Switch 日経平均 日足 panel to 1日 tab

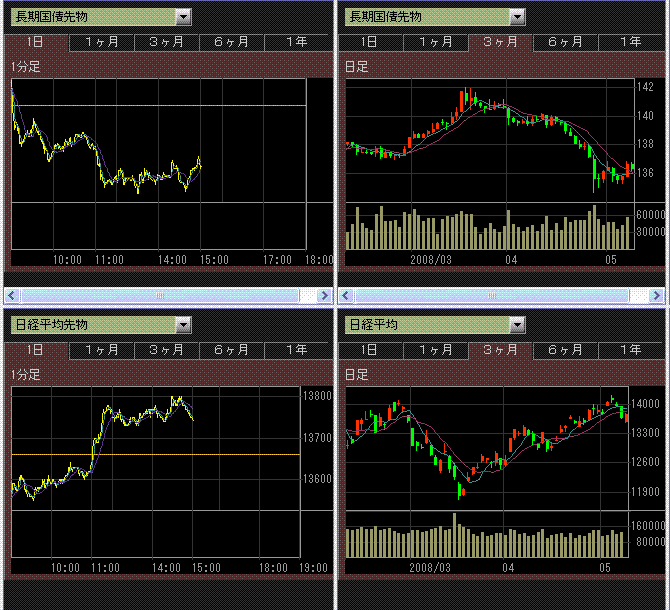click(369, 350)
